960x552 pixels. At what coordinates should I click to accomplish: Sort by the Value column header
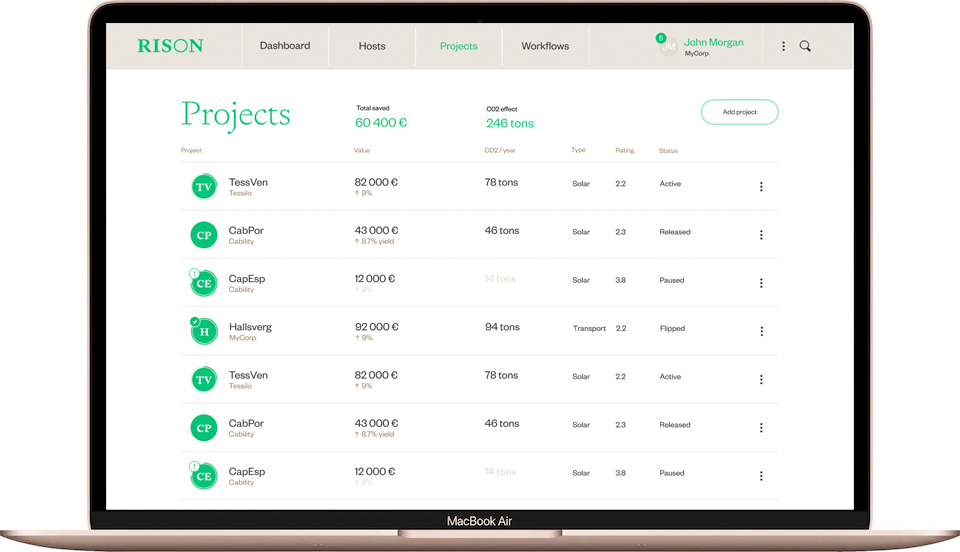click(x=362, y=151)
